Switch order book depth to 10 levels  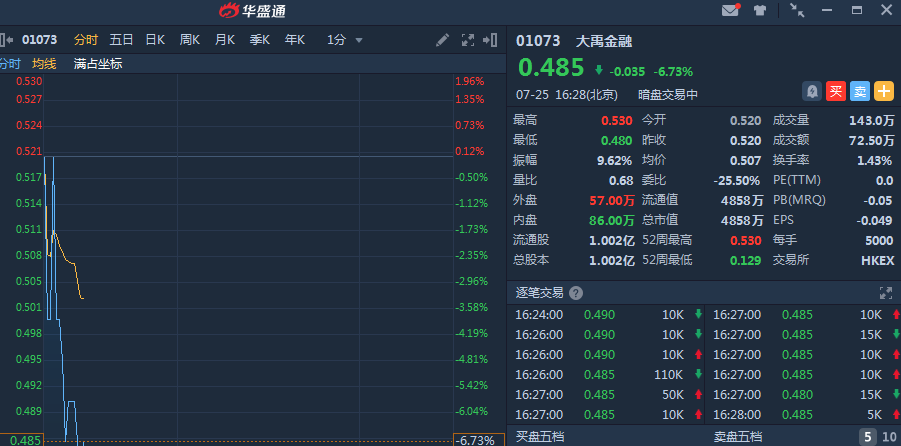(x=890, y=437)
